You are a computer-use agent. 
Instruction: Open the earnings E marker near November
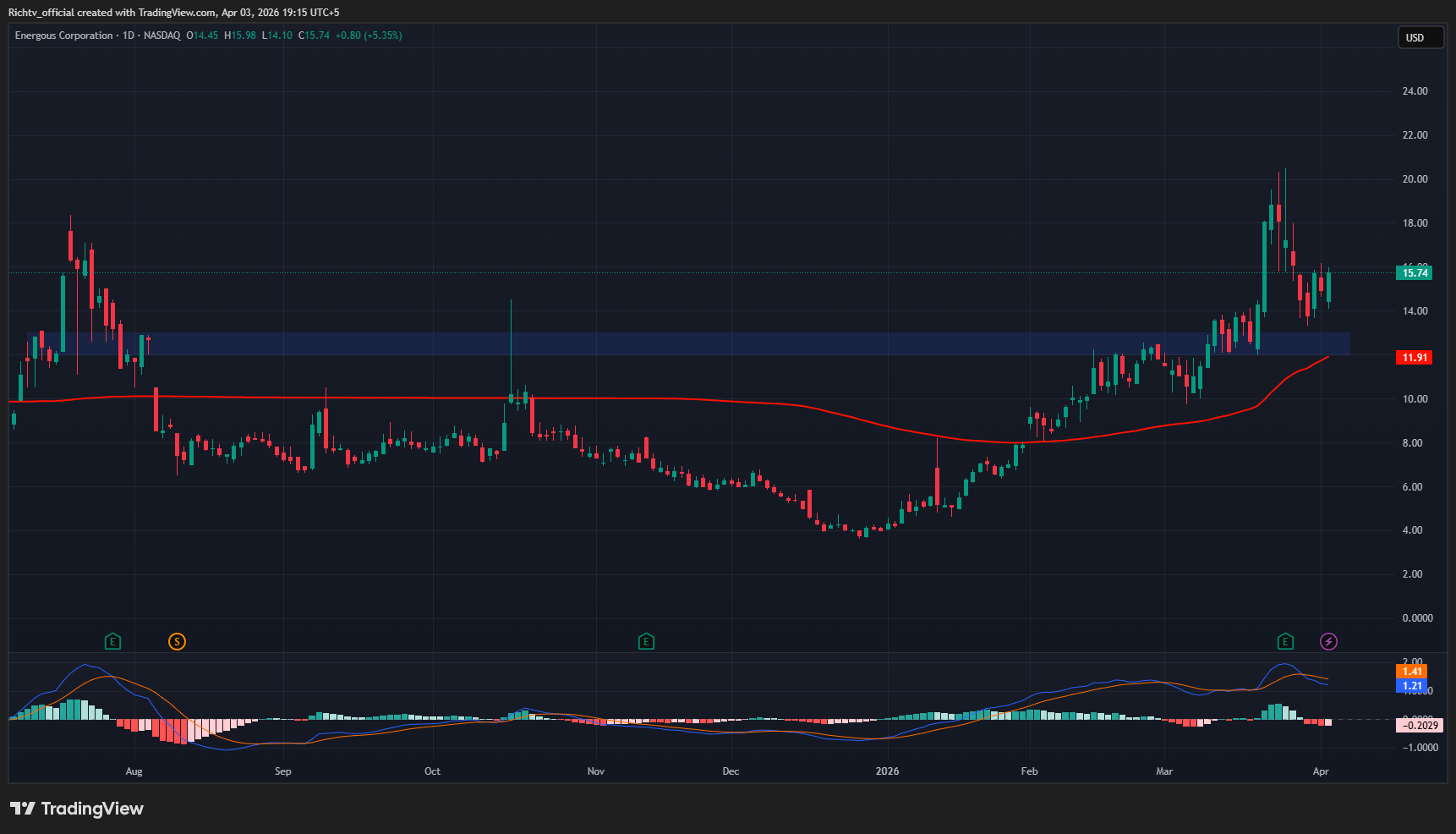pyautogui.click(x=646, y=641)
